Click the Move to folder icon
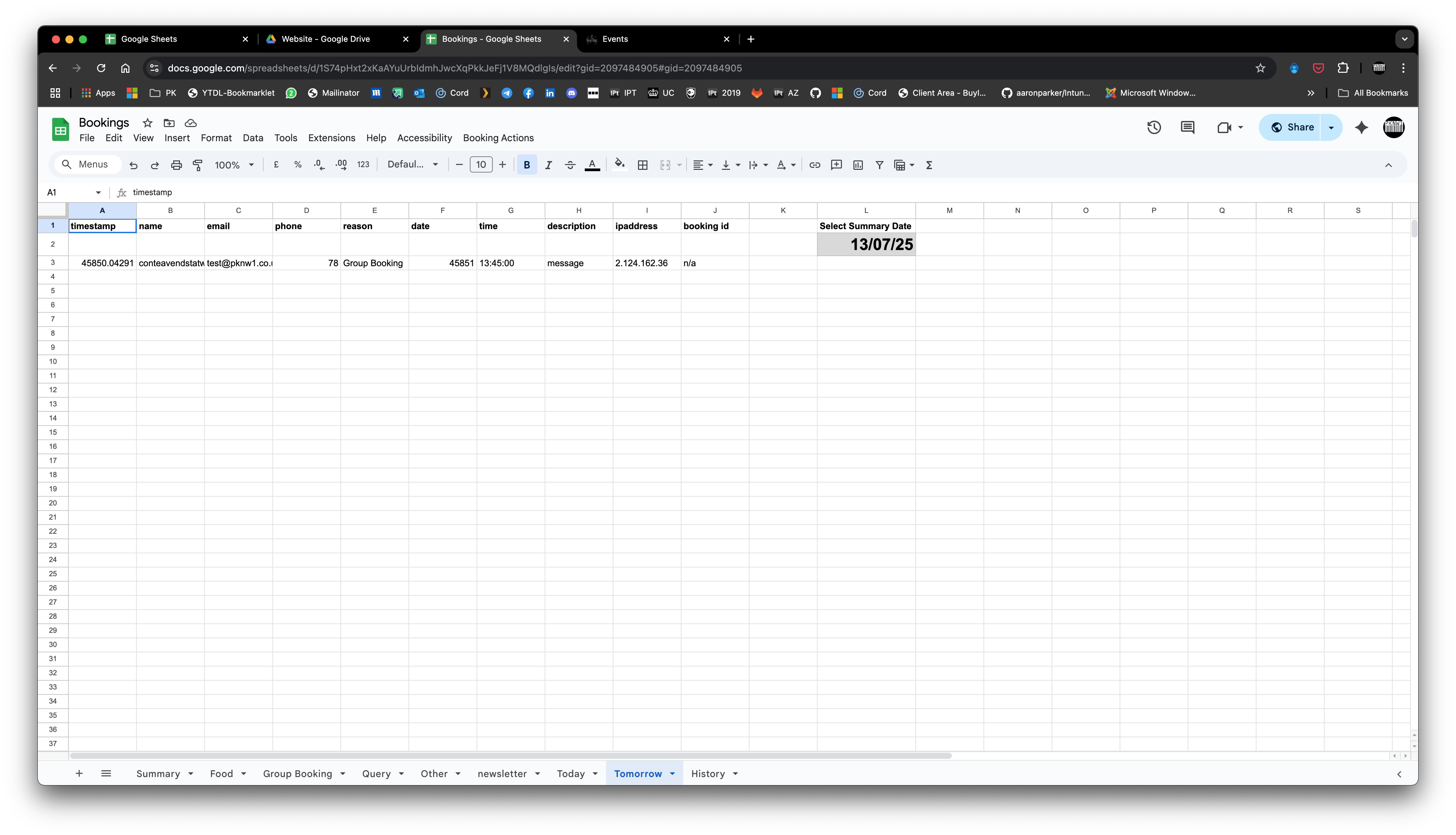Image resolution: width=1456 pixels, height=835 pixels. click(169, 123)
